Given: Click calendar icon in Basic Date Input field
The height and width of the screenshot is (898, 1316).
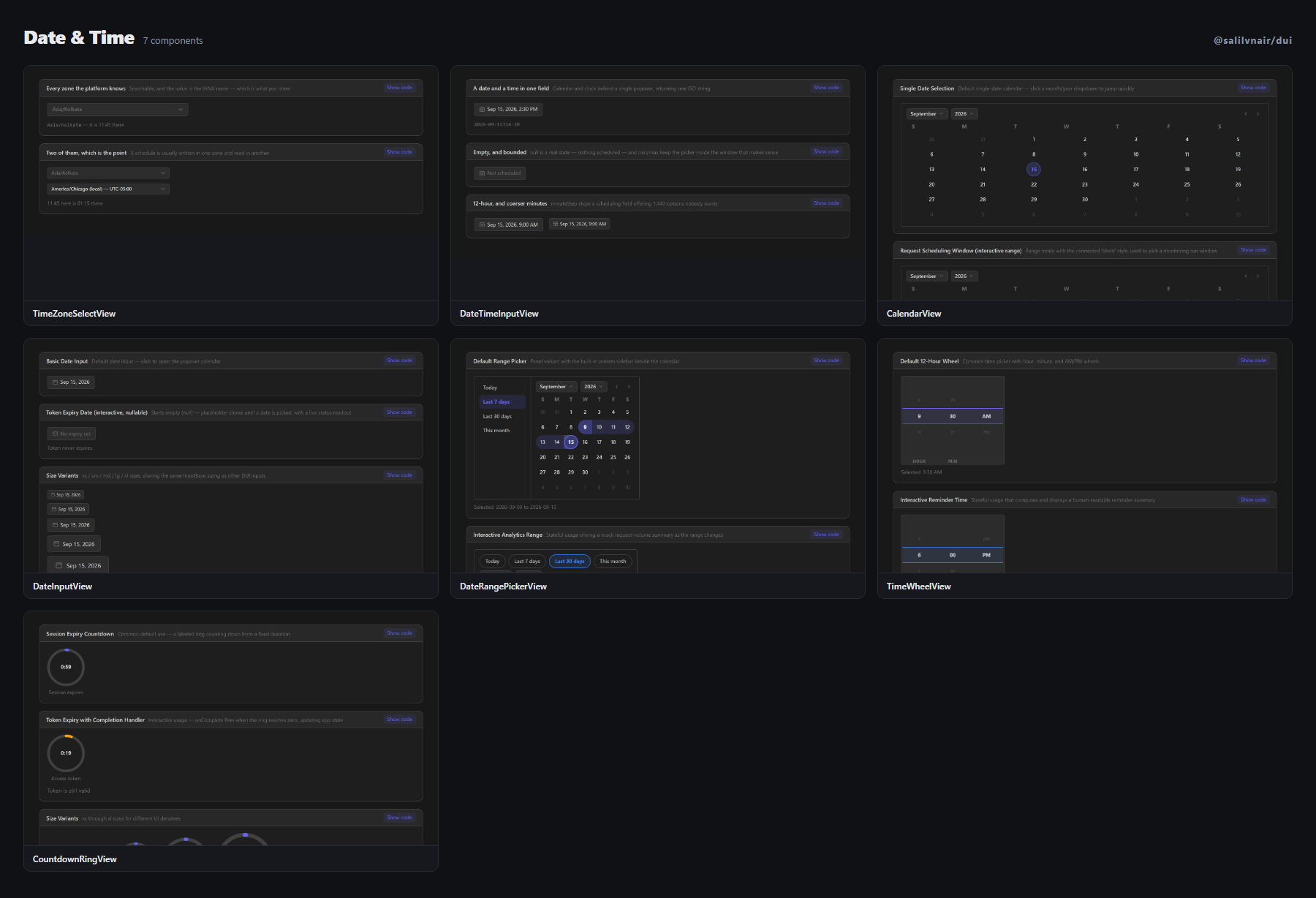Looking at the screenshot, I should 55,382.
